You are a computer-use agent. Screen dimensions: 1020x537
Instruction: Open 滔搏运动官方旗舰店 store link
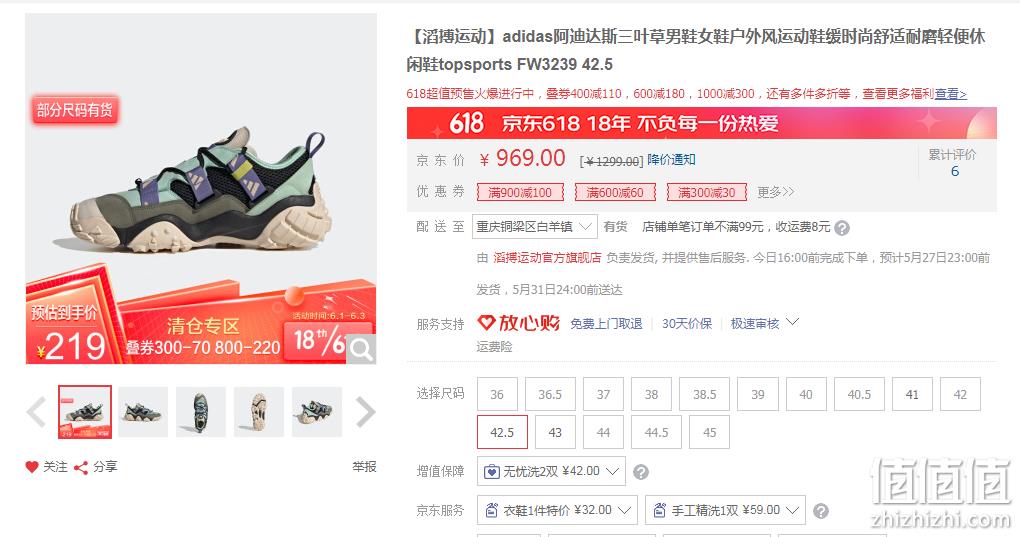547,258
